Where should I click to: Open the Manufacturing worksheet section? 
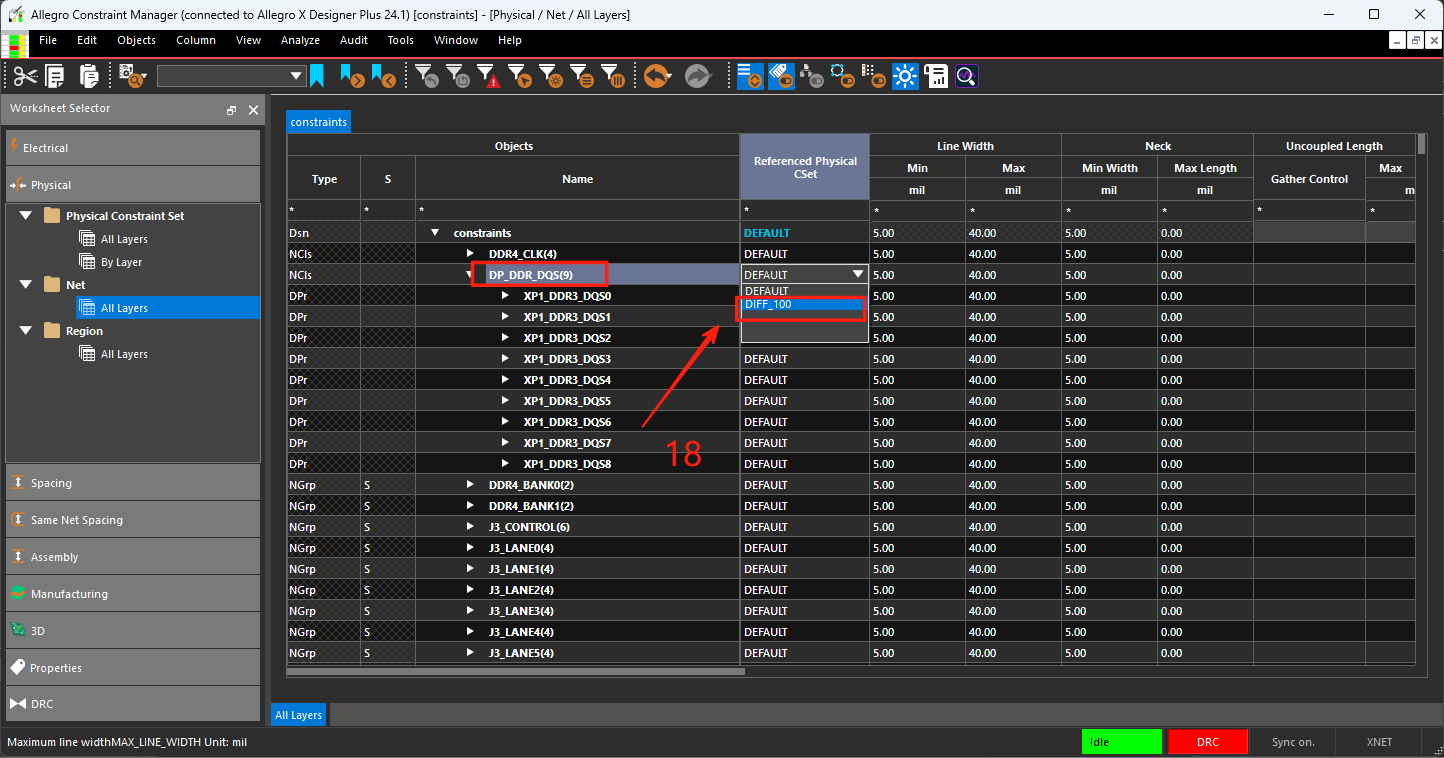tap(132, 594)
